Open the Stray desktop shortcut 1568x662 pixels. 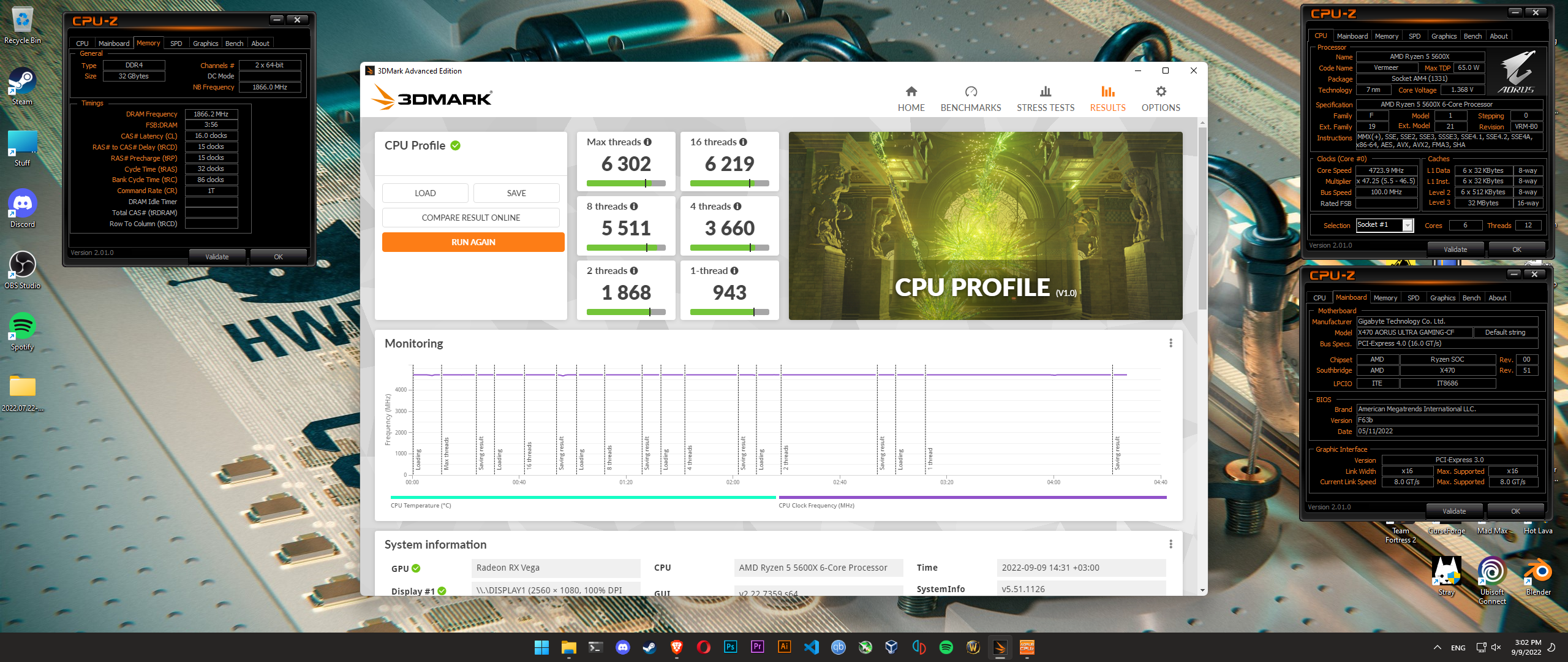pyautogui.click(x=1446, y=576)
